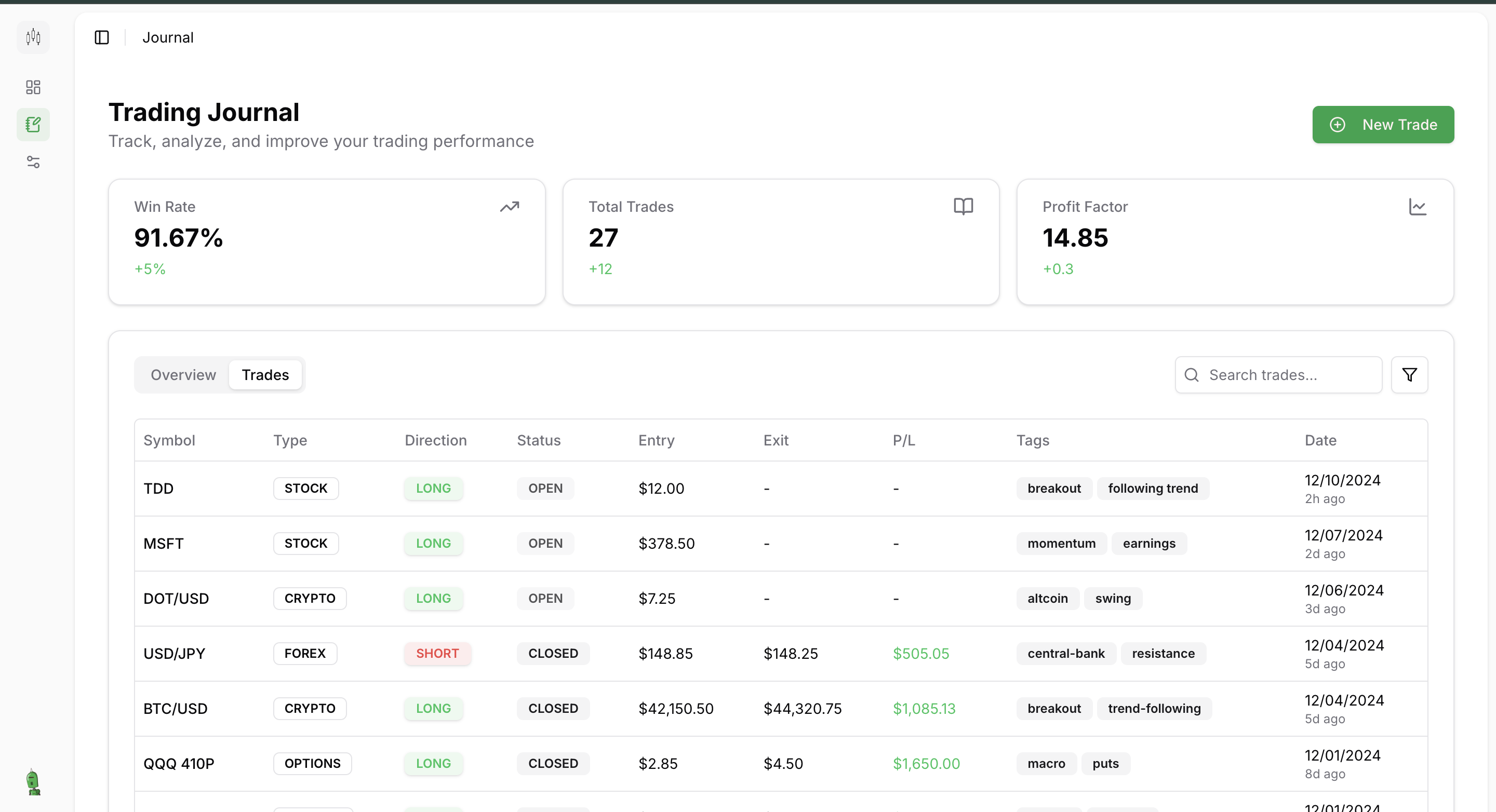This screenshot has height=812, width=1496.
Task: Click the plus circle icon in New Trade
Action: 1338,125
